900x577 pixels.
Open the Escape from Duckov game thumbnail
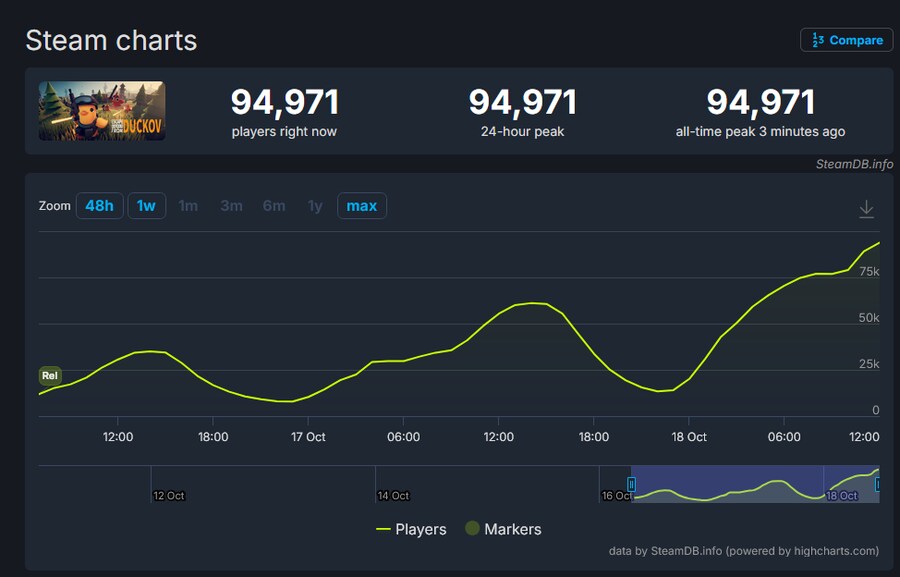[102, 111]
